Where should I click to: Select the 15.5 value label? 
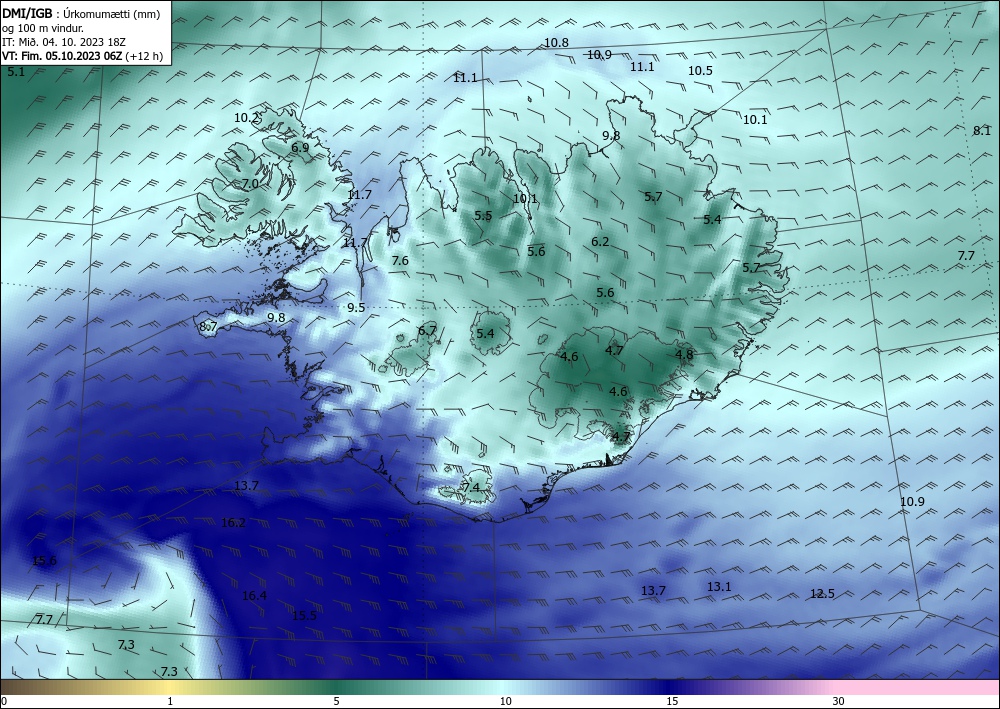pyautogui.click(x=304, y=616)
